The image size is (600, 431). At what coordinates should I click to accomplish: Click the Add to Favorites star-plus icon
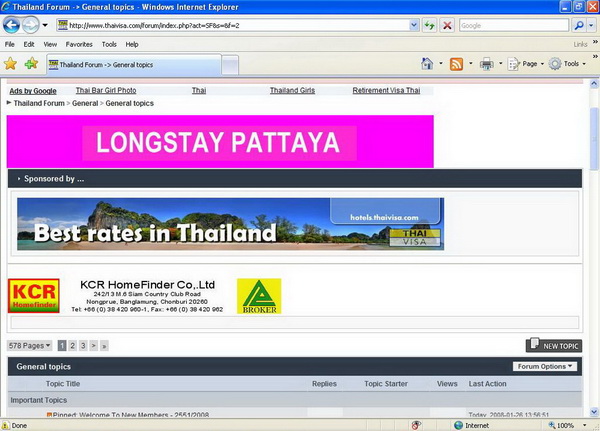click(x=31, y=64)
